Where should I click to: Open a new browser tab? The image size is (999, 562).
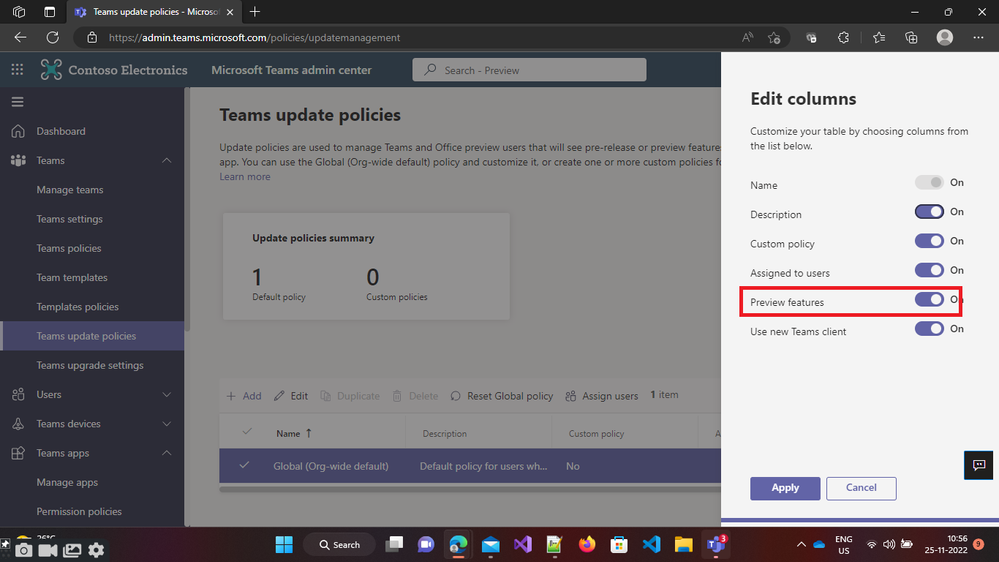(x=255, y=11)
